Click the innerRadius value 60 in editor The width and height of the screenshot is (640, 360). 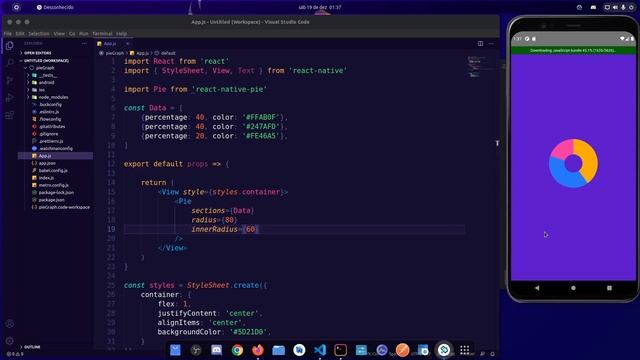tap(251, 229)
